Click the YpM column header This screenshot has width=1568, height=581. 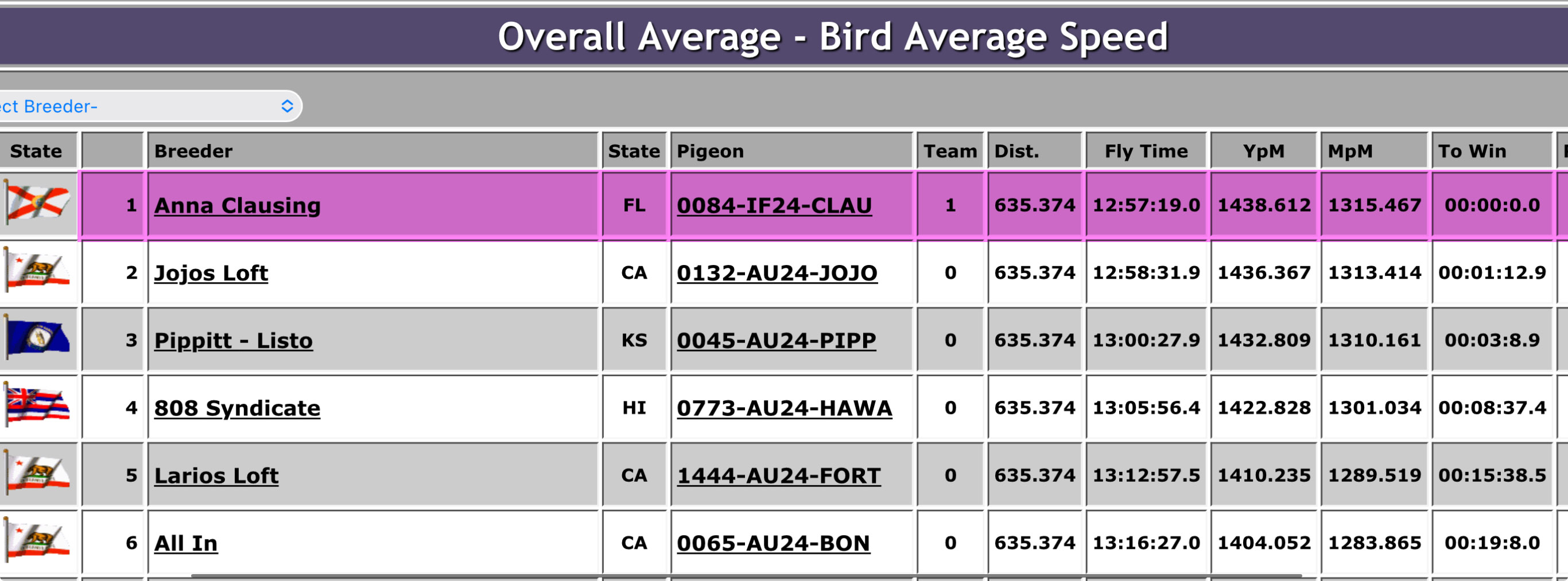1263,151
